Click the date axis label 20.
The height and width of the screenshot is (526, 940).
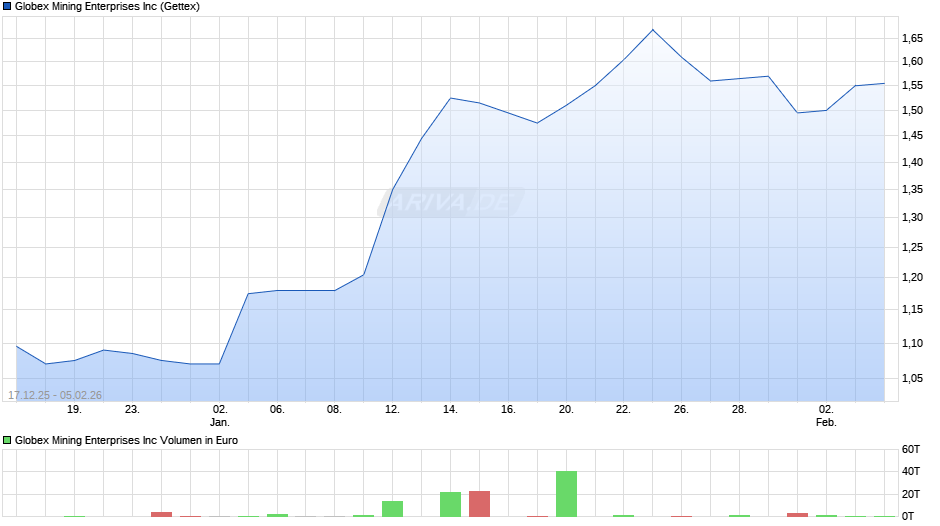point(566,410)
